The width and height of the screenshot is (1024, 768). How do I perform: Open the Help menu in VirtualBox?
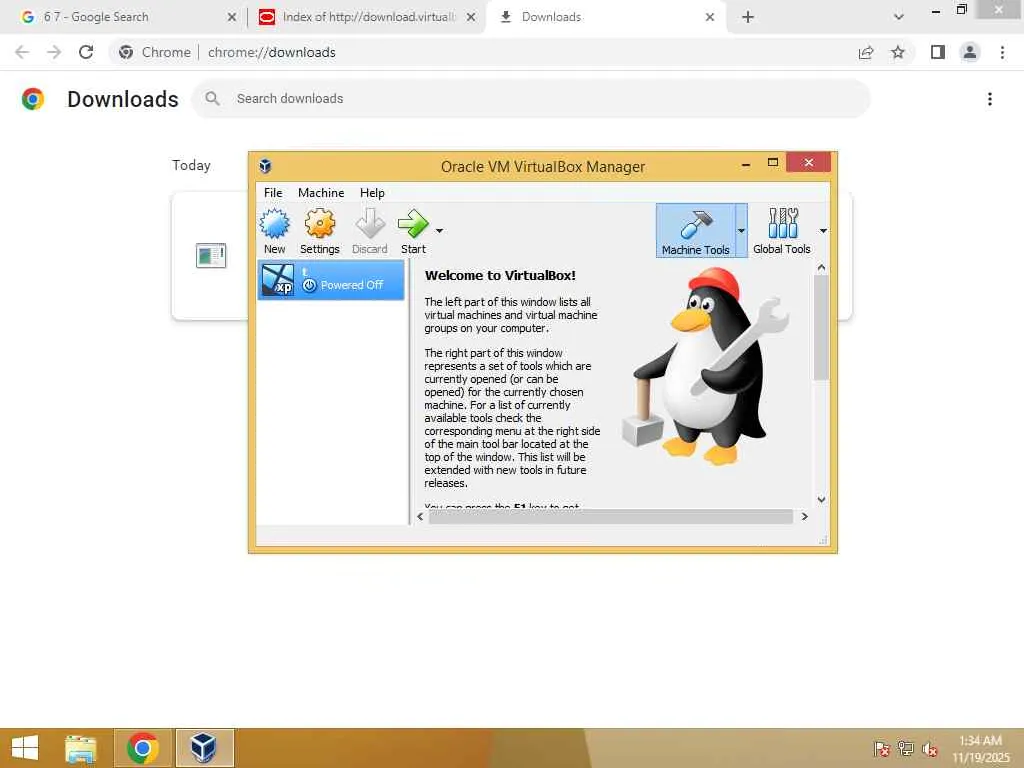372,193
